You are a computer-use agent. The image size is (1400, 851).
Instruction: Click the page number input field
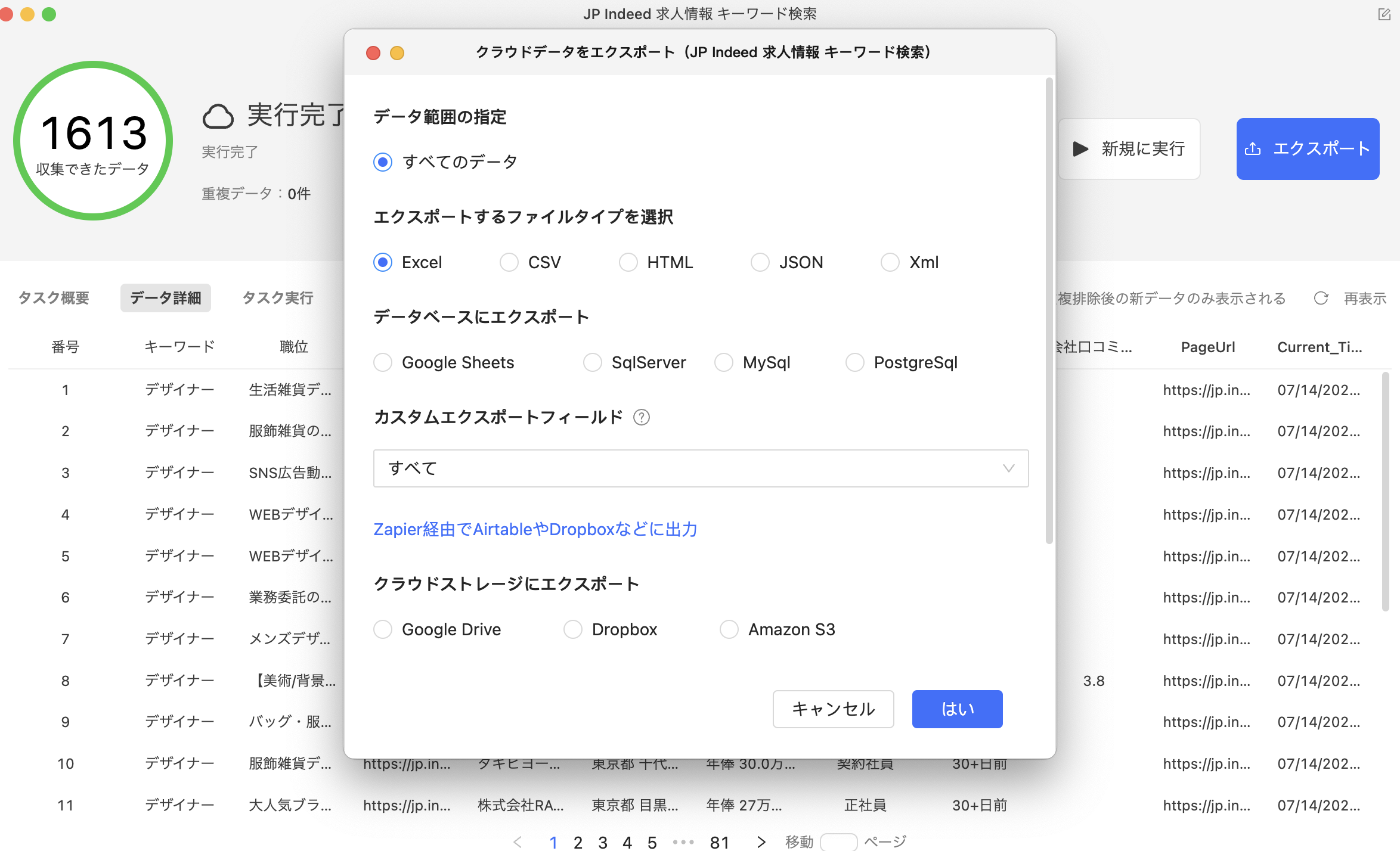click(x=839, y=842)
